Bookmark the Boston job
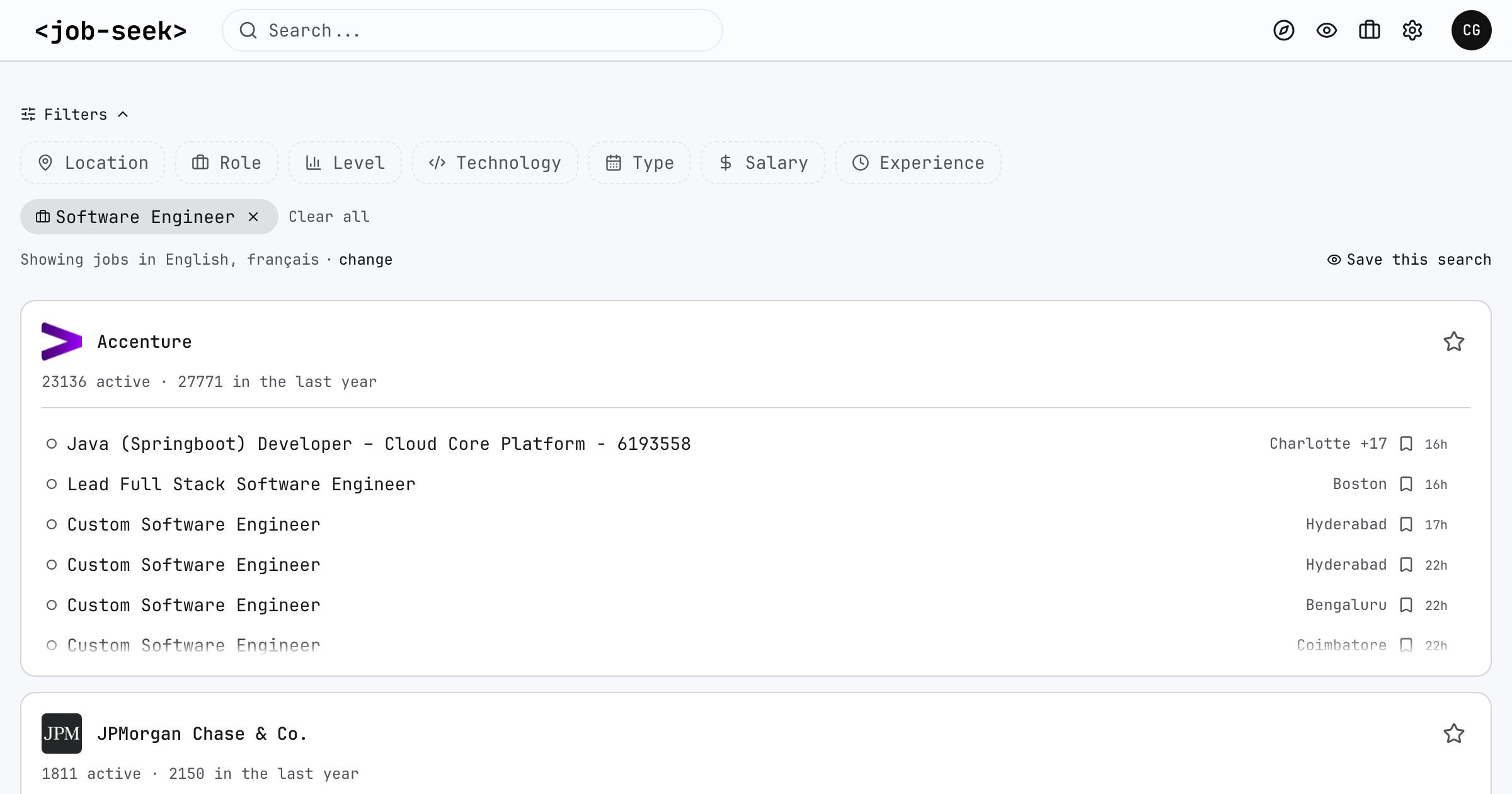The image size is (1512, 794). click(x=1406, y=484)
